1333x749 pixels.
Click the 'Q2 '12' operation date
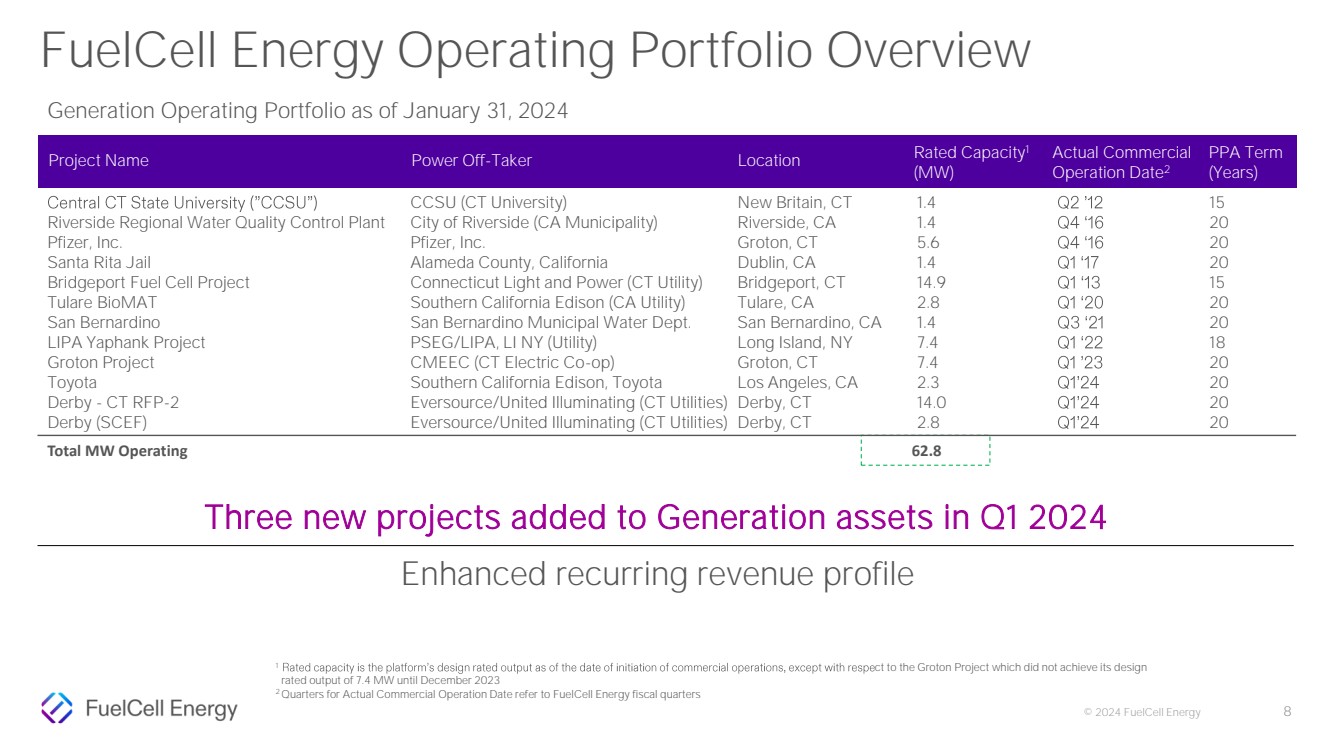click(x=1080, y=203)
